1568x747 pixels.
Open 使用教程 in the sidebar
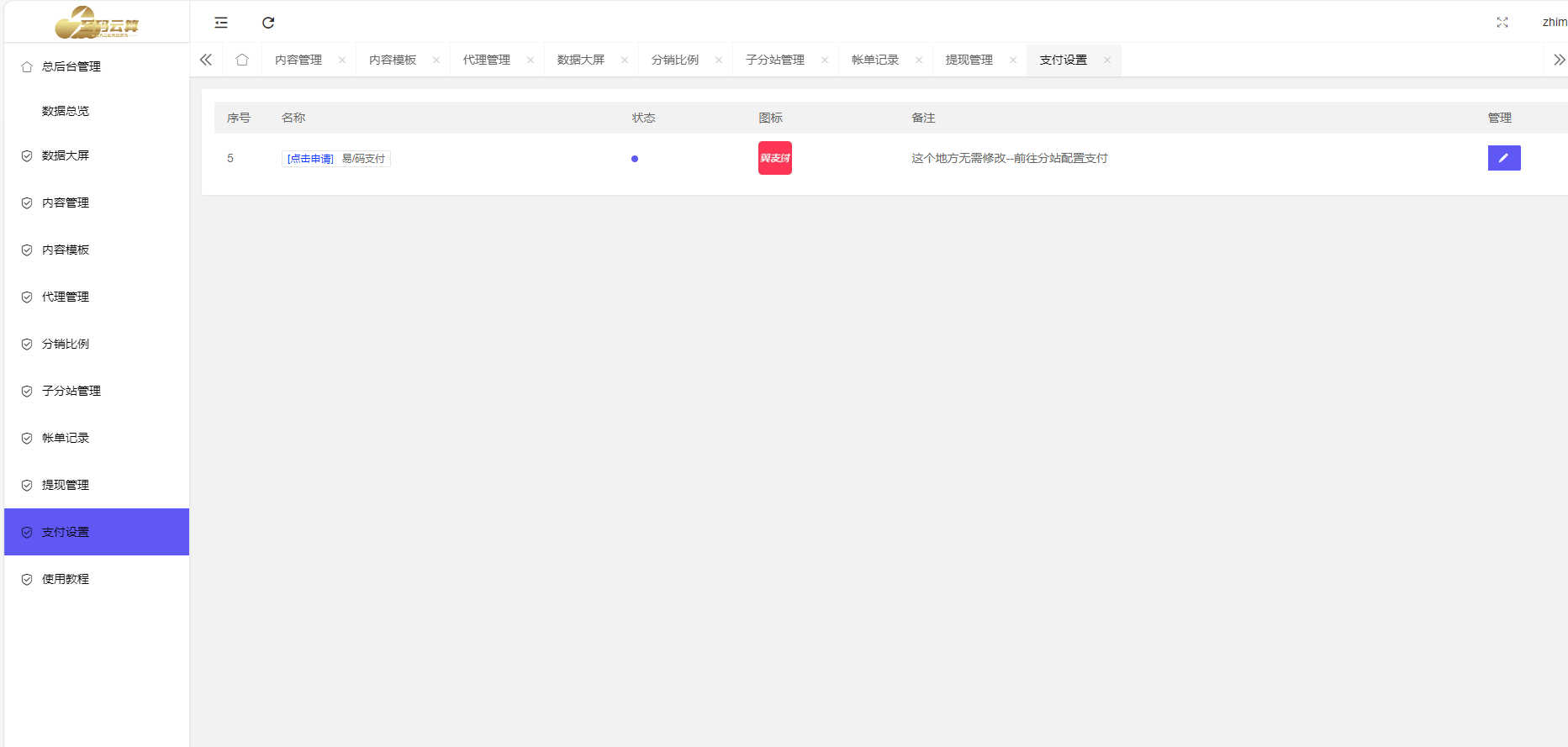coord(97,579)
